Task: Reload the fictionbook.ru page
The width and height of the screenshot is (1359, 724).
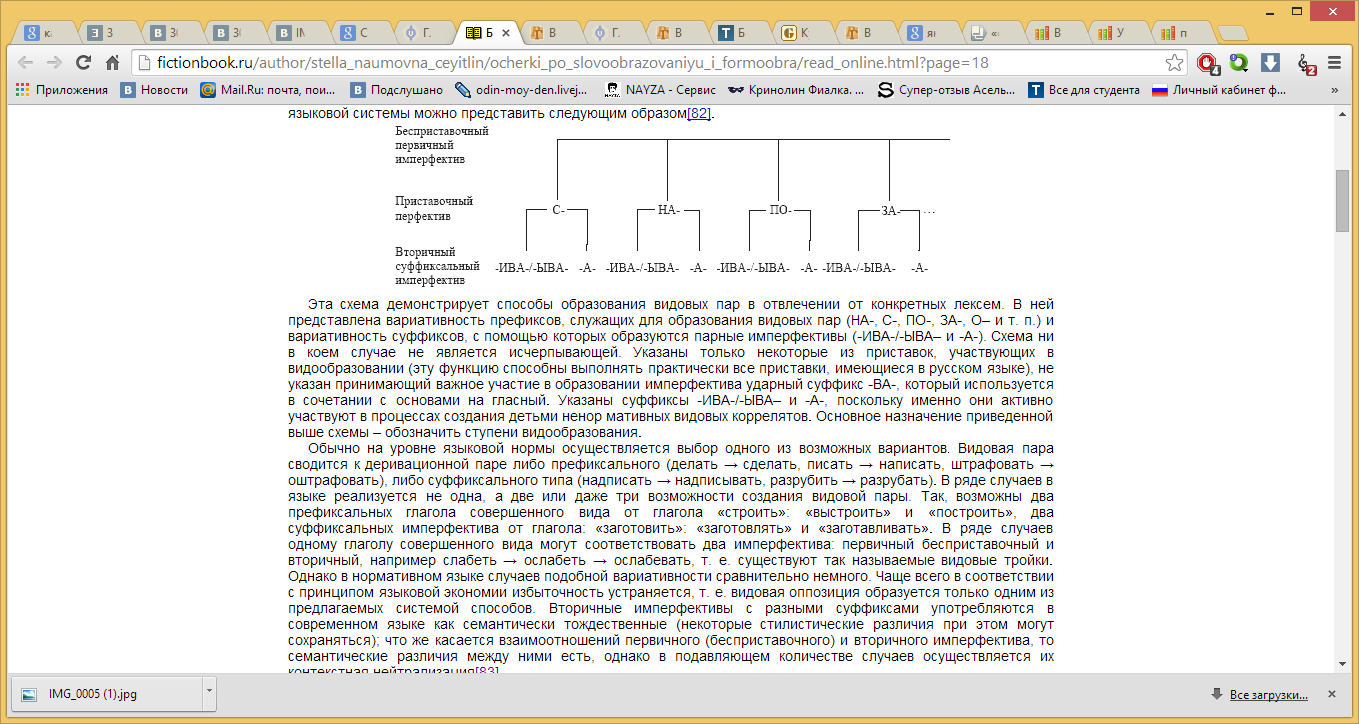Action: click(x=84, y=62)
